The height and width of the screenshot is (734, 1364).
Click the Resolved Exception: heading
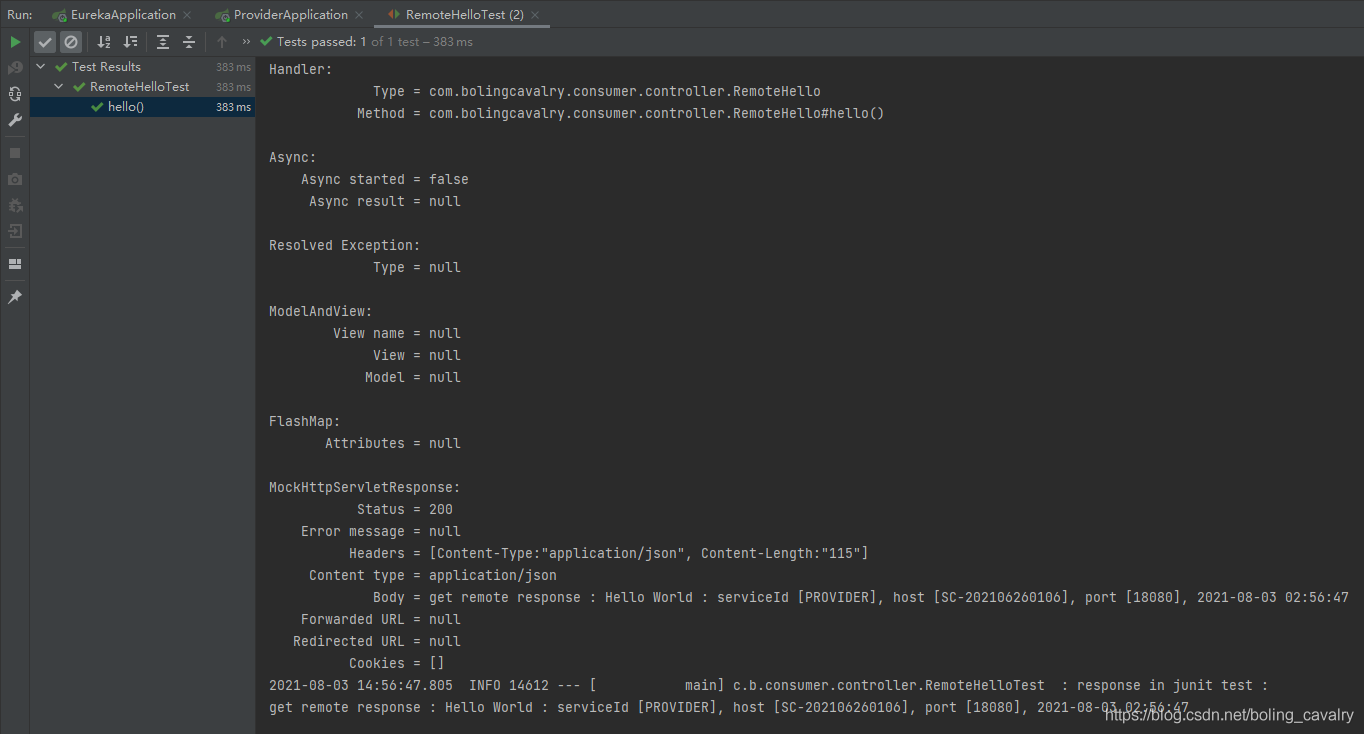coord(345,245)
